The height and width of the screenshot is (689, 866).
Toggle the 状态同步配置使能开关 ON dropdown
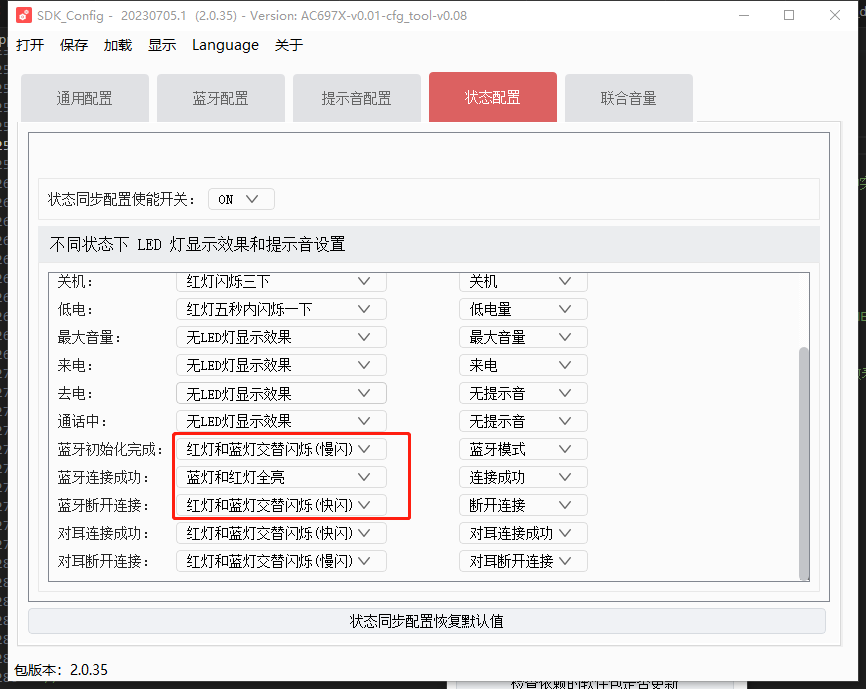pyautogui.click(x=241, y=199)
